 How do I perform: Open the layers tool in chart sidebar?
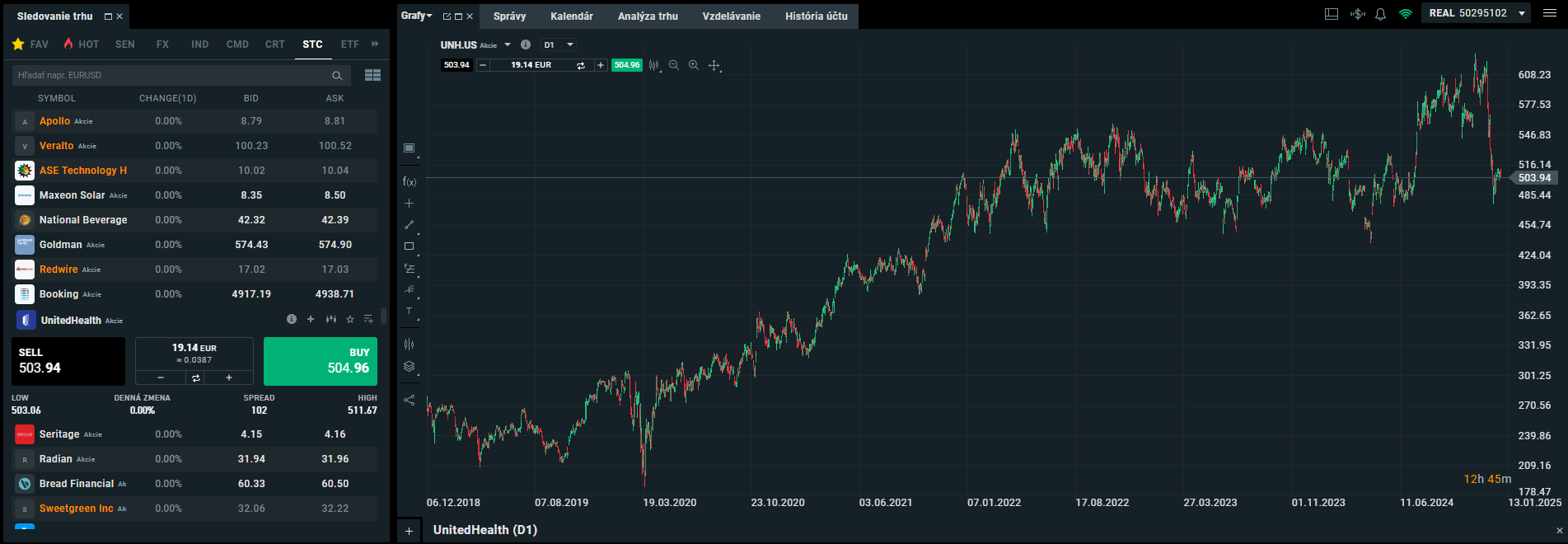point(409,366)
